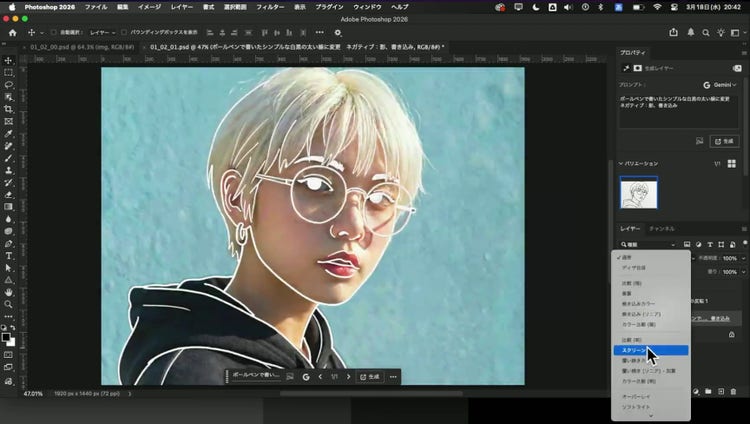Click the Home icon in the options bar
750x424 pixels.
point(13,32)
